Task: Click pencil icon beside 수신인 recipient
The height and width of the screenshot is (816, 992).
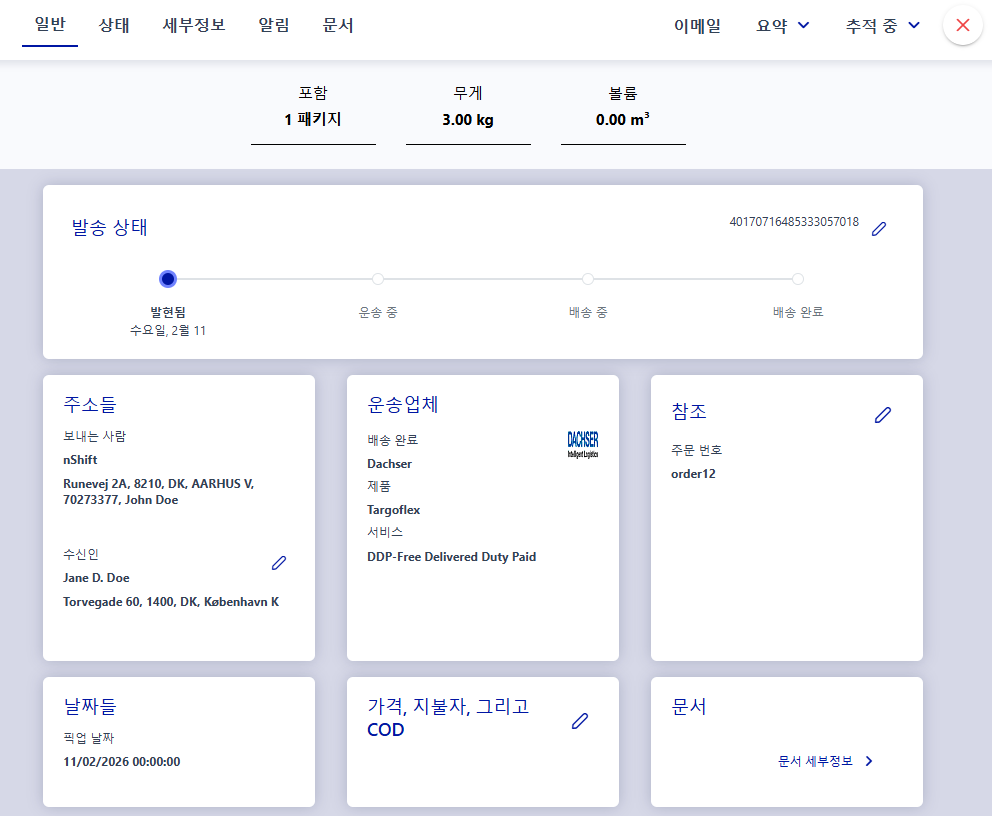Action: 279,564
